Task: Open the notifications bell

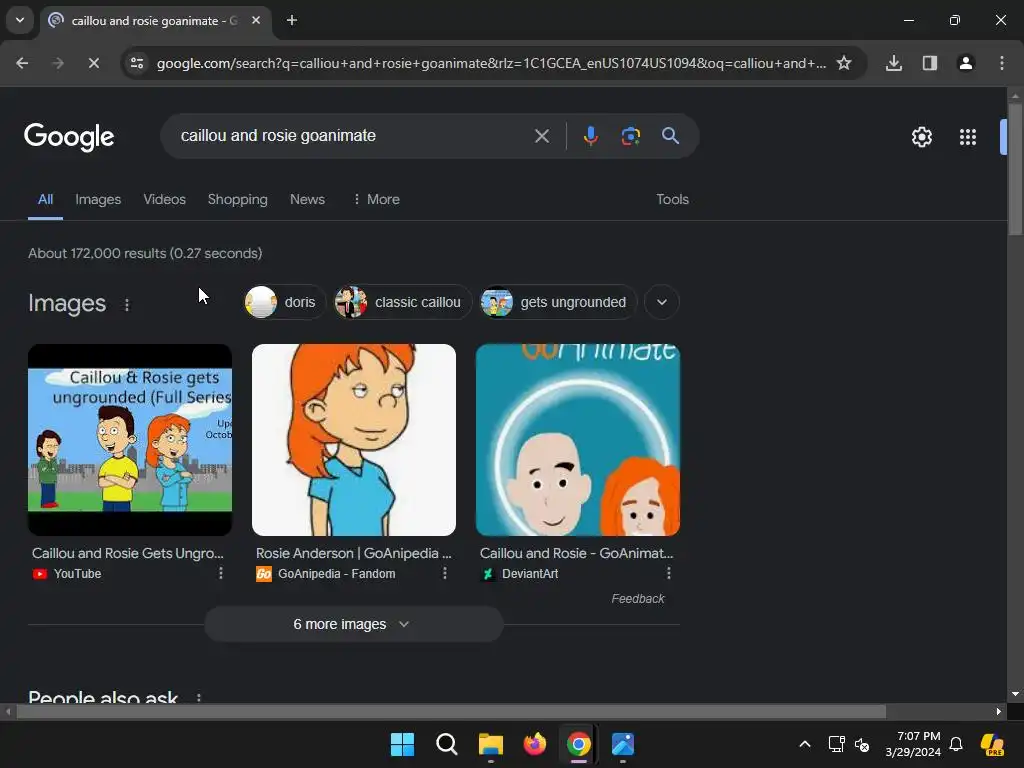Action: pos(956,744)
